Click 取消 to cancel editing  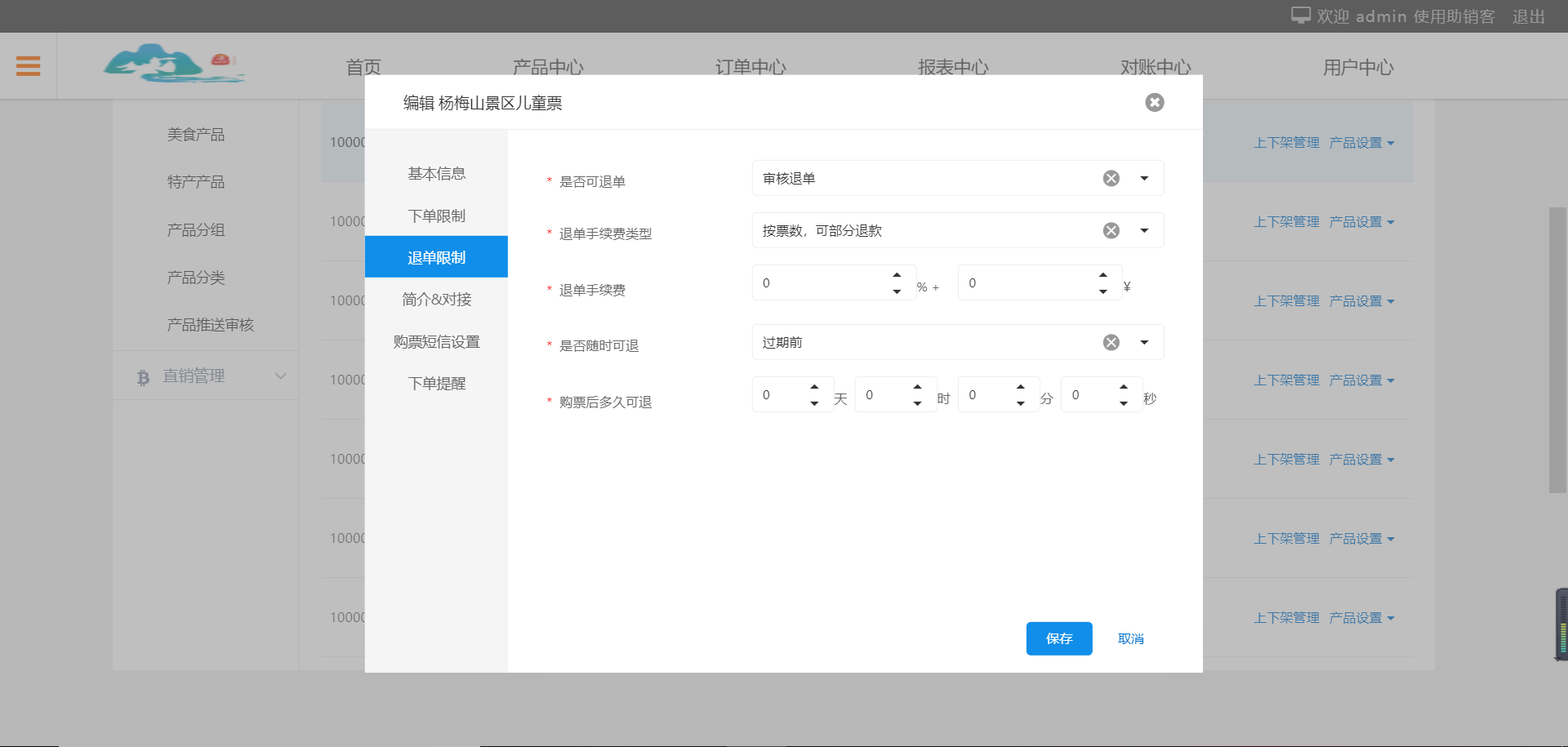coord(1130,638)
